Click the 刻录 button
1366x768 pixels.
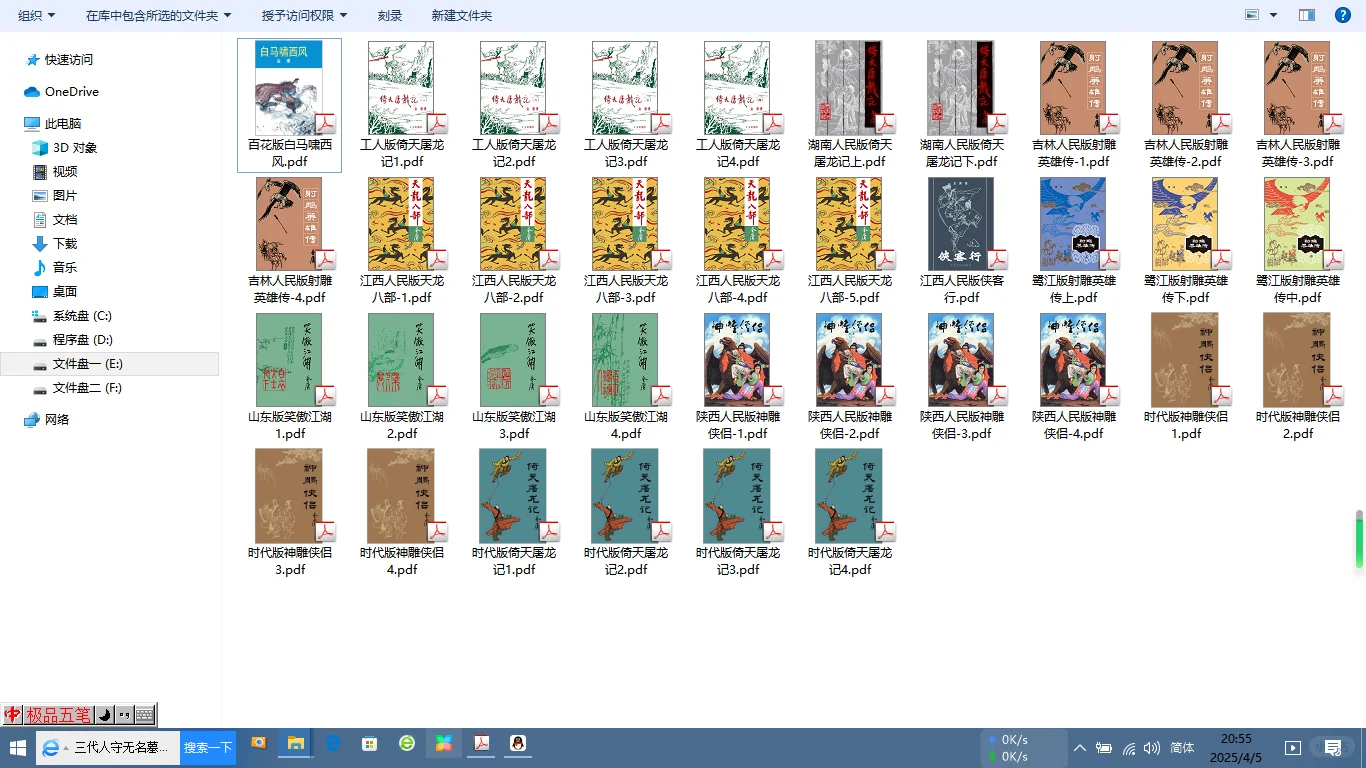coord(390,15)
